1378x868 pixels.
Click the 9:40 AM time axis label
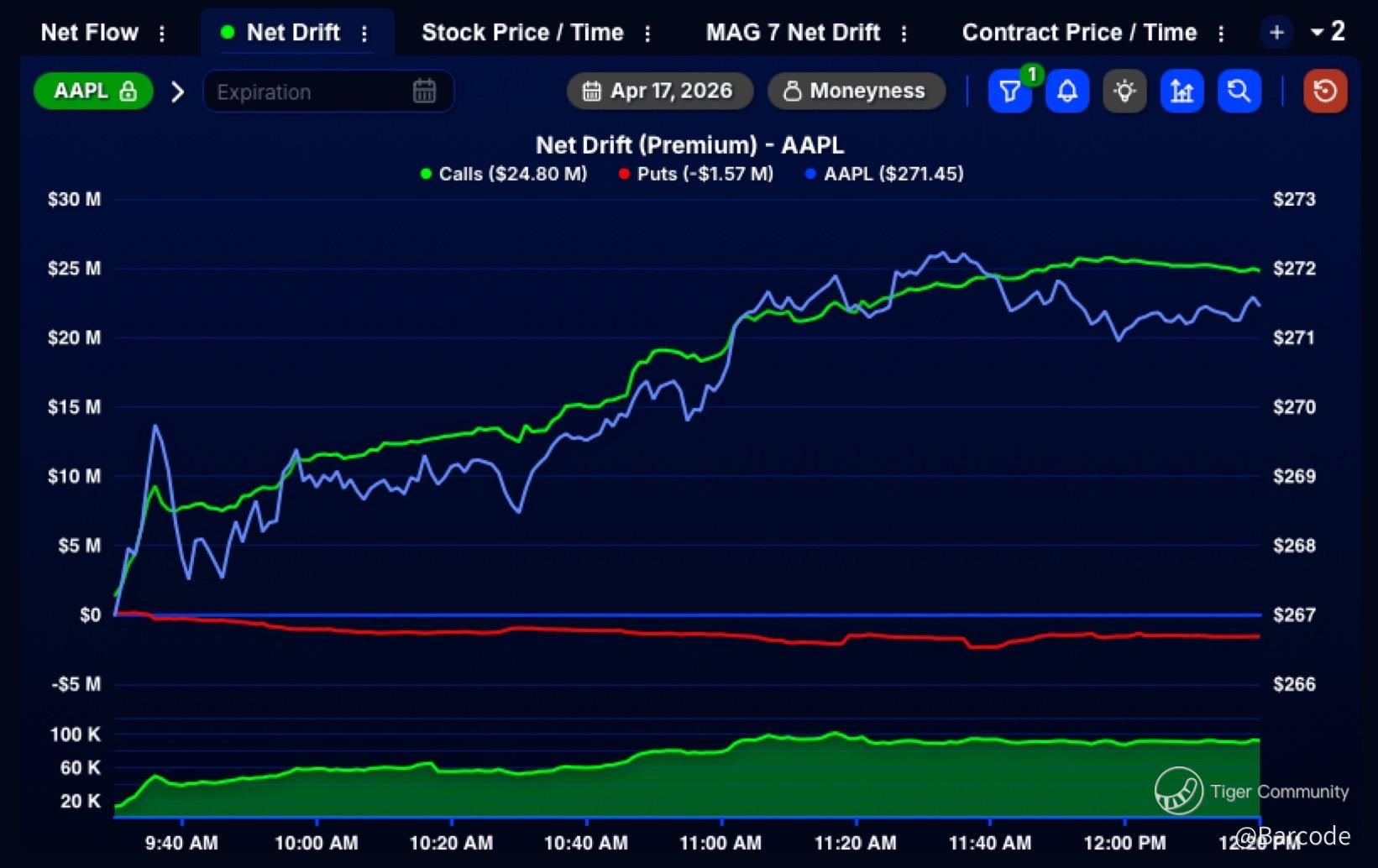coord(181,843)
